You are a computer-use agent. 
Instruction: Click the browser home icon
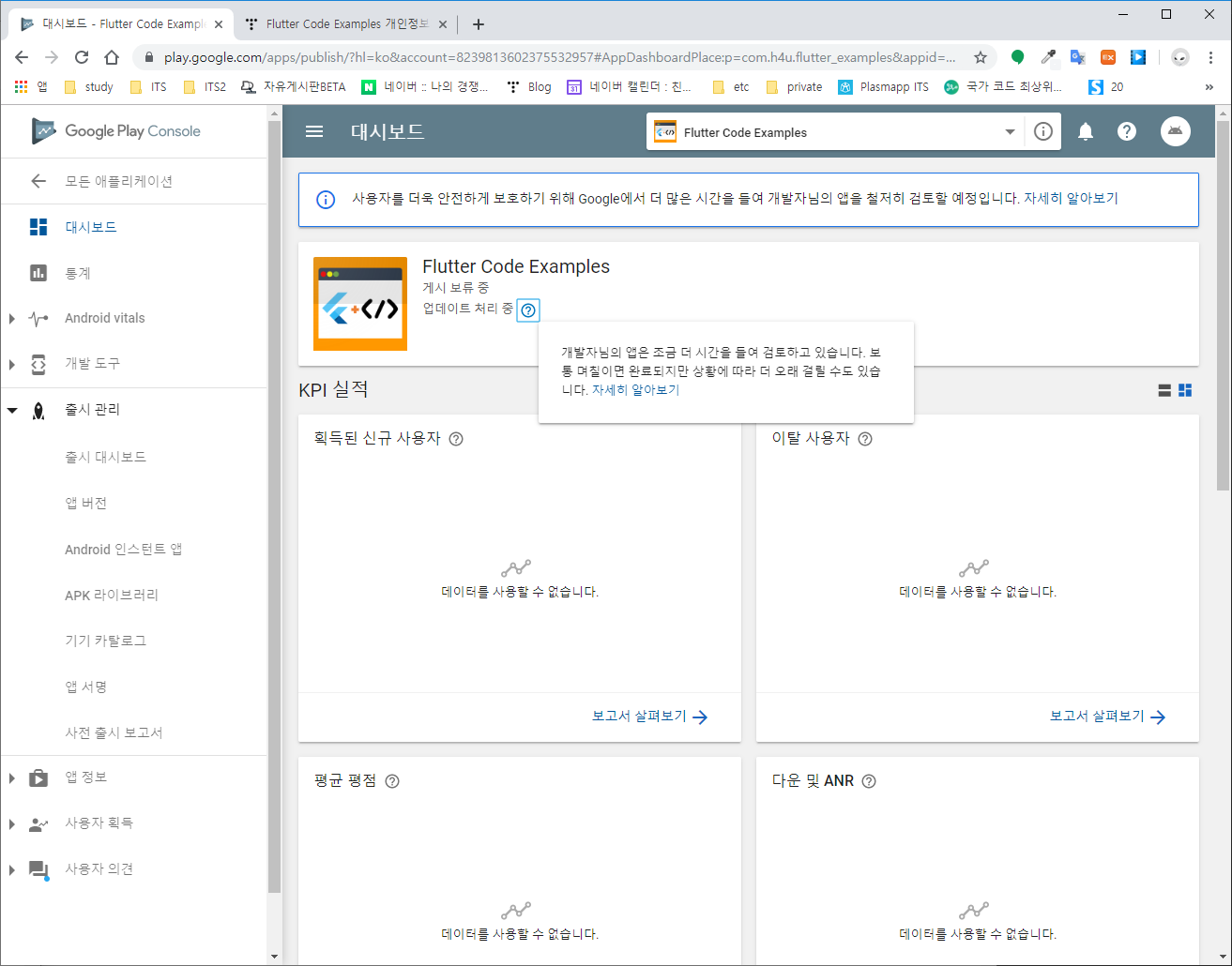(x=112, y=57)
